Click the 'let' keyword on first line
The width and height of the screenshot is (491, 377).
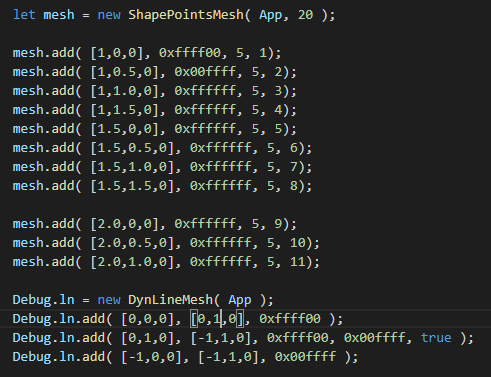pyautogui.click(x=24, y=15)
